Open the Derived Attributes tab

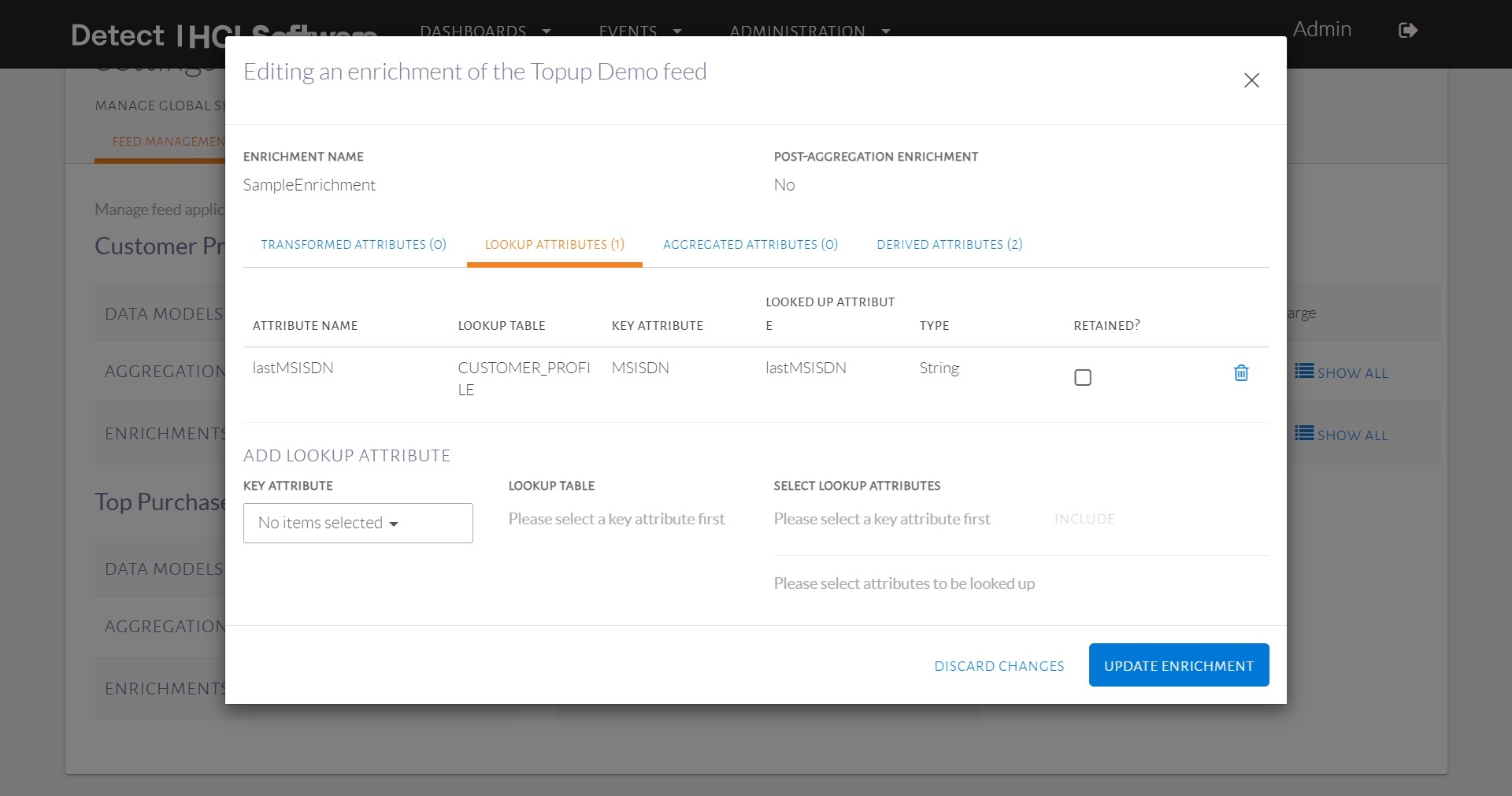click(949, 245)
